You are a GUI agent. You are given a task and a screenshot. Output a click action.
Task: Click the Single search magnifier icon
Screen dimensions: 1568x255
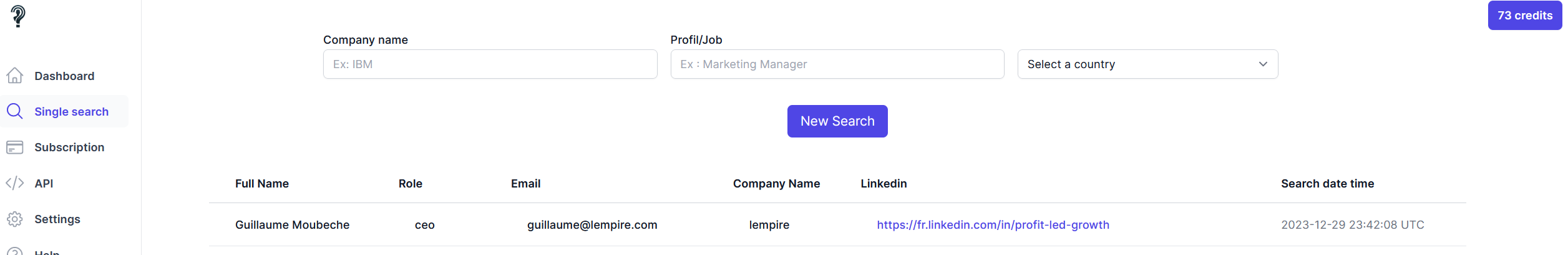click(15, 111)
